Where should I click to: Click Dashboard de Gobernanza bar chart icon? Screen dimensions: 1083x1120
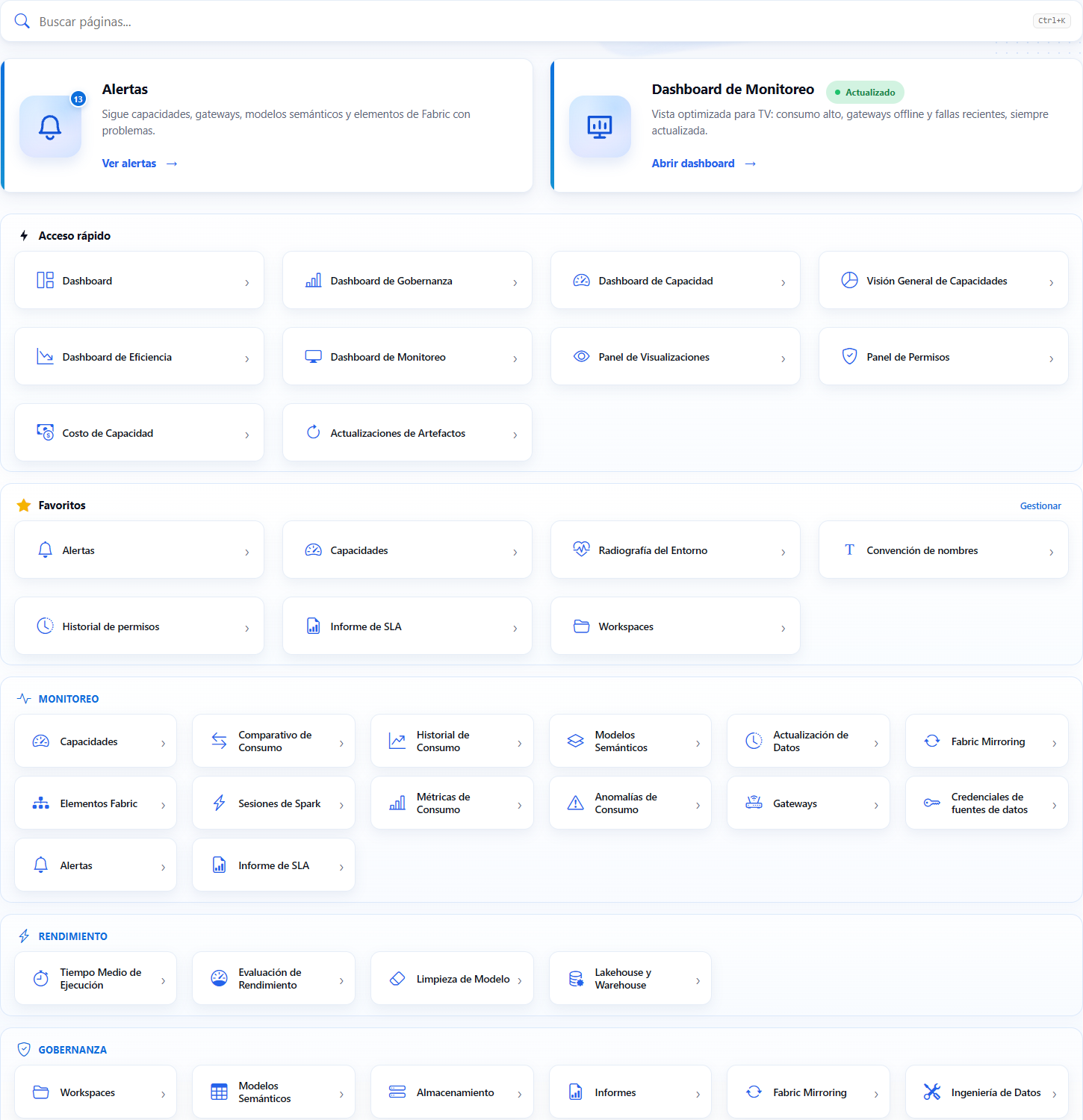314,280
